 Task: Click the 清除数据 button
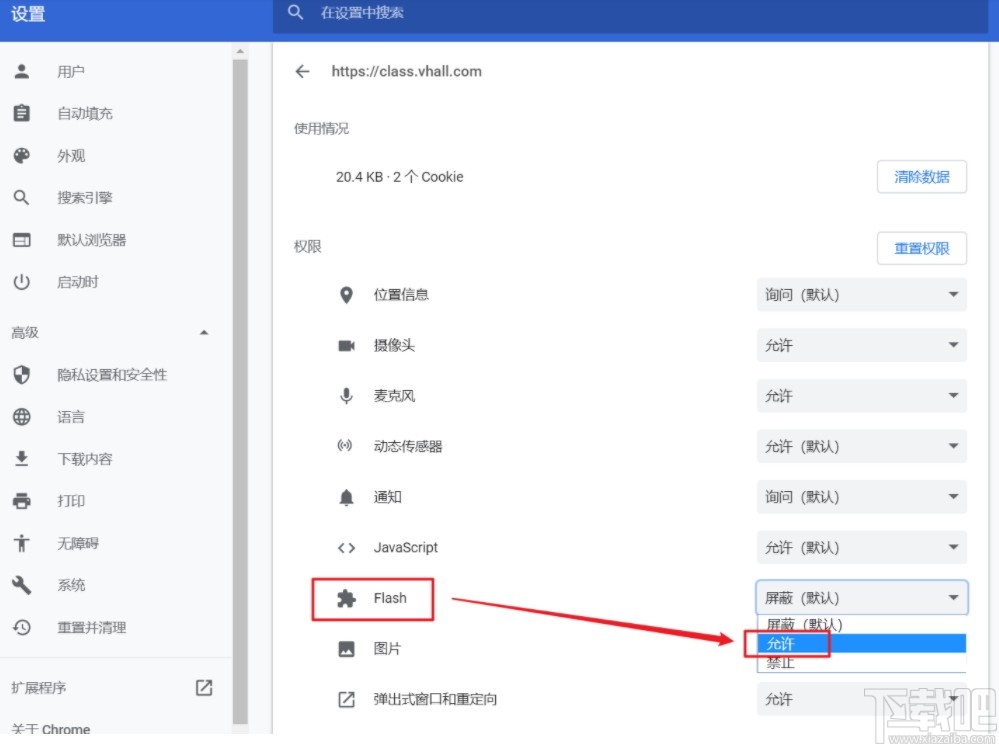(921, 176)
